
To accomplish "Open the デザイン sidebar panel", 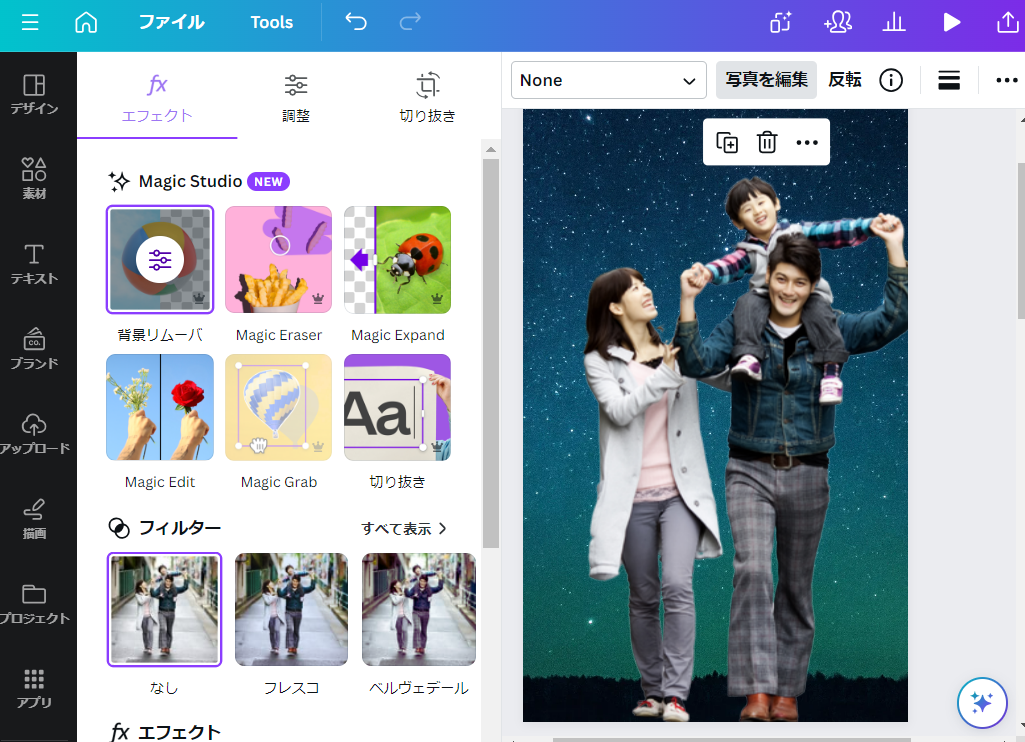I will (34, 95).
